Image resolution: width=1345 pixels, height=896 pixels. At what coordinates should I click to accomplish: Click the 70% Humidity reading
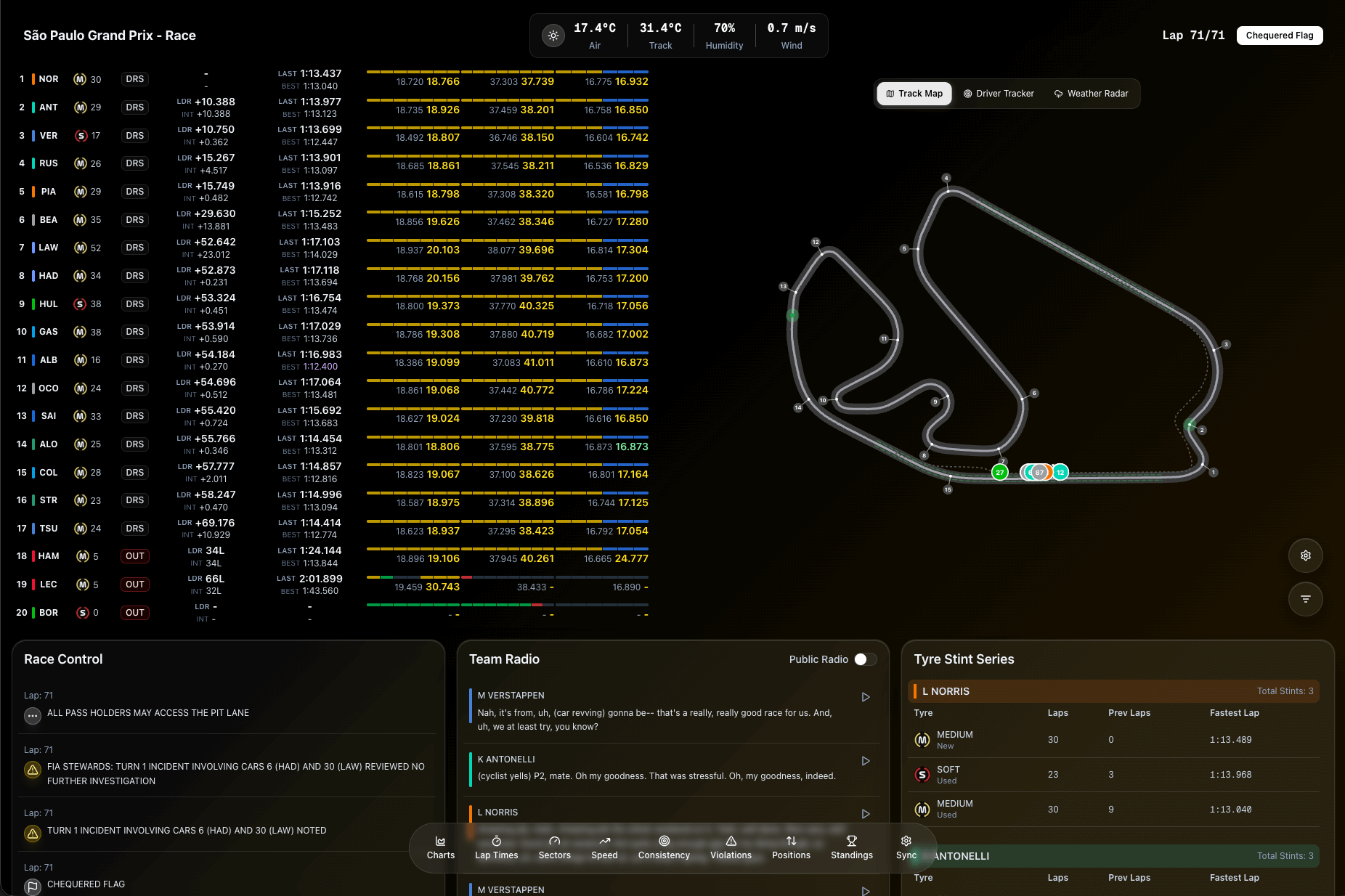[724, 36]
